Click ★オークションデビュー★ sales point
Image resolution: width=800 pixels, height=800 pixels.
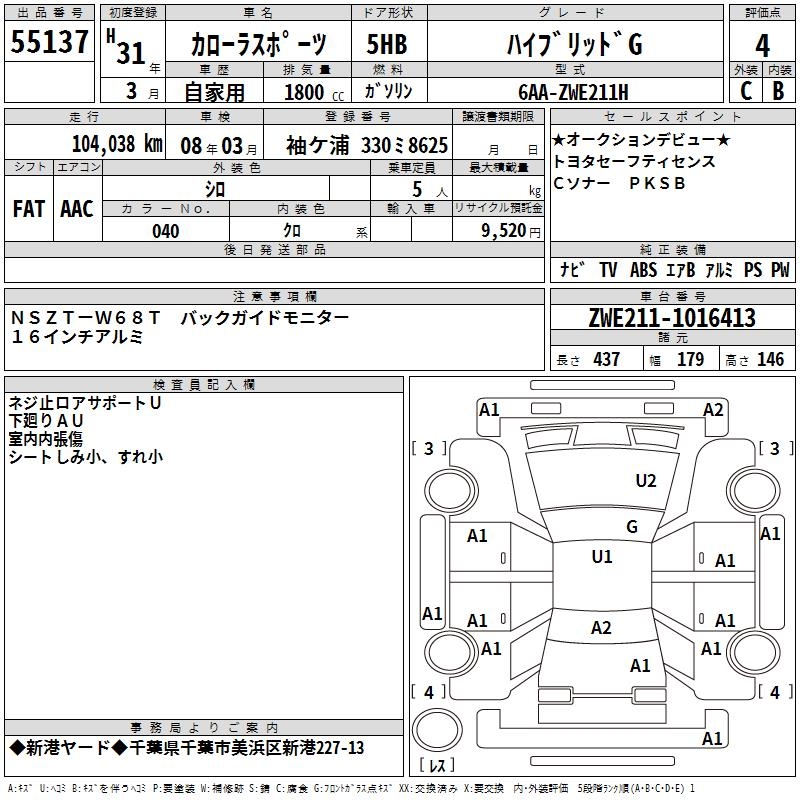[642, 139]
